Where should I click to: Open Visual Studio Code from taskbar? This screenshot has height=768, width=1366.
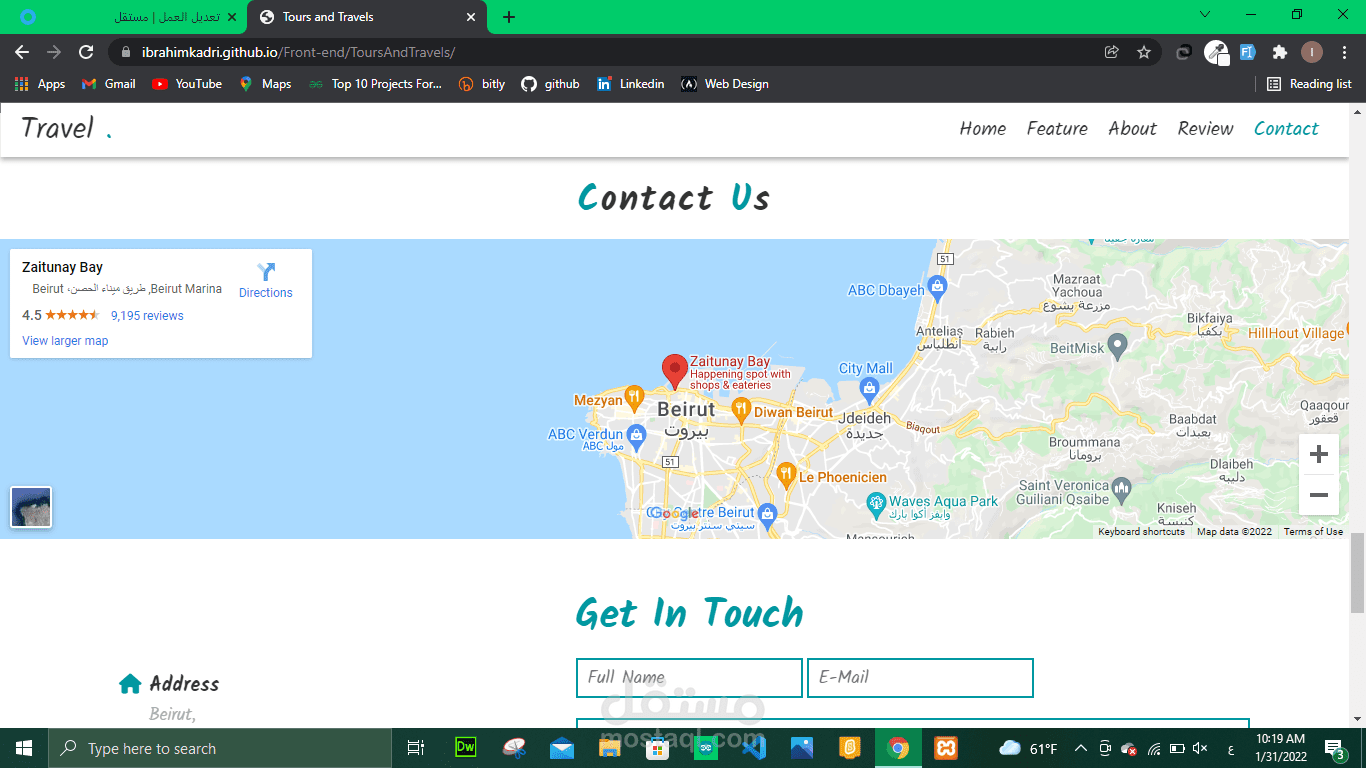[x=753, y=747]
